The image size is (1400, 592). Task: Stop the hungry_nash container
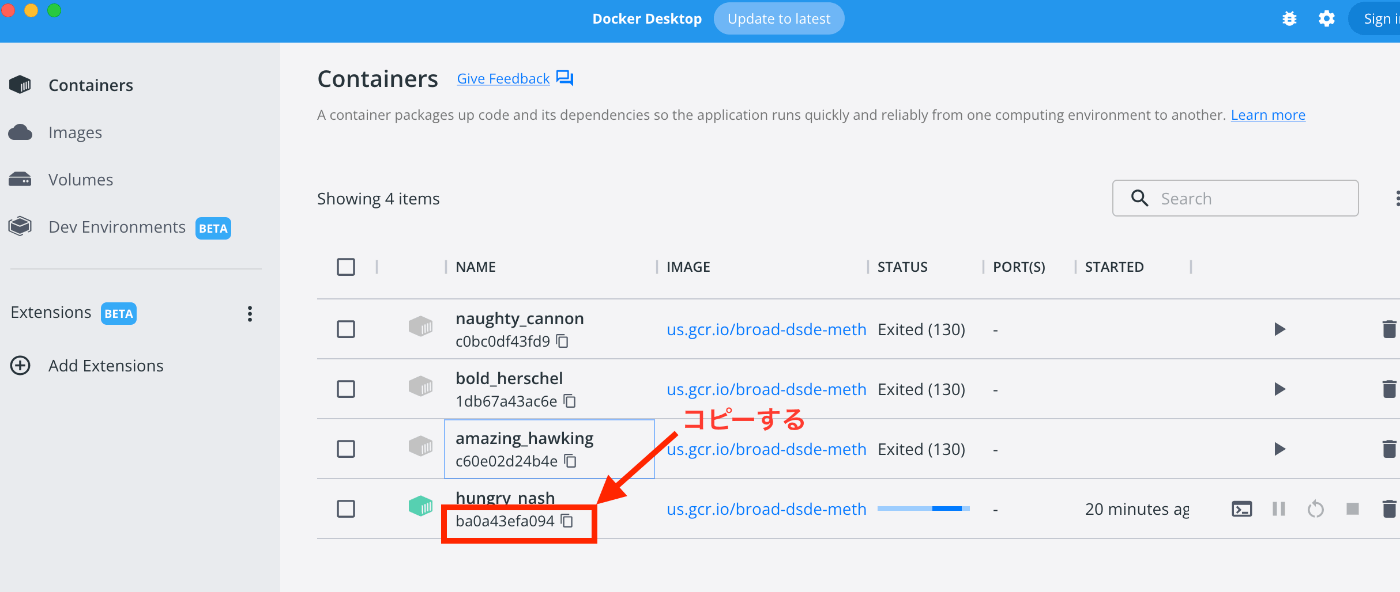[x=1353, y=509]
